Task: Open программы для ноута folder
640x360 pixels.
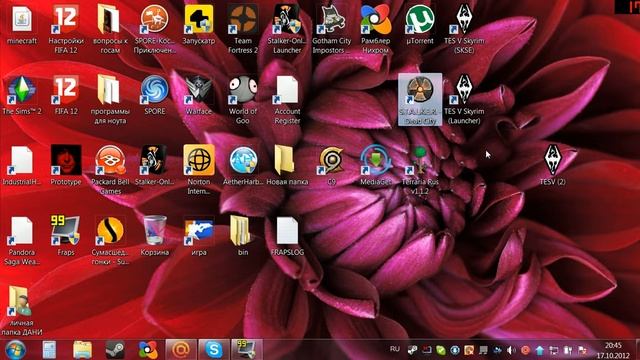Action: click(x=110, y=100)
